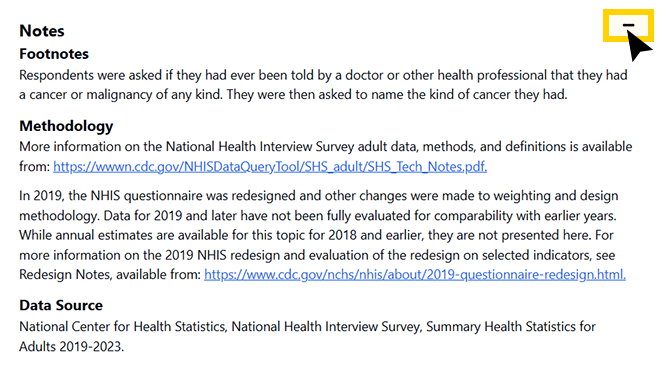660x372 pixels.
Task: Click the Data Source subheading
Action: pyautogui.click(x=61, y=305)
